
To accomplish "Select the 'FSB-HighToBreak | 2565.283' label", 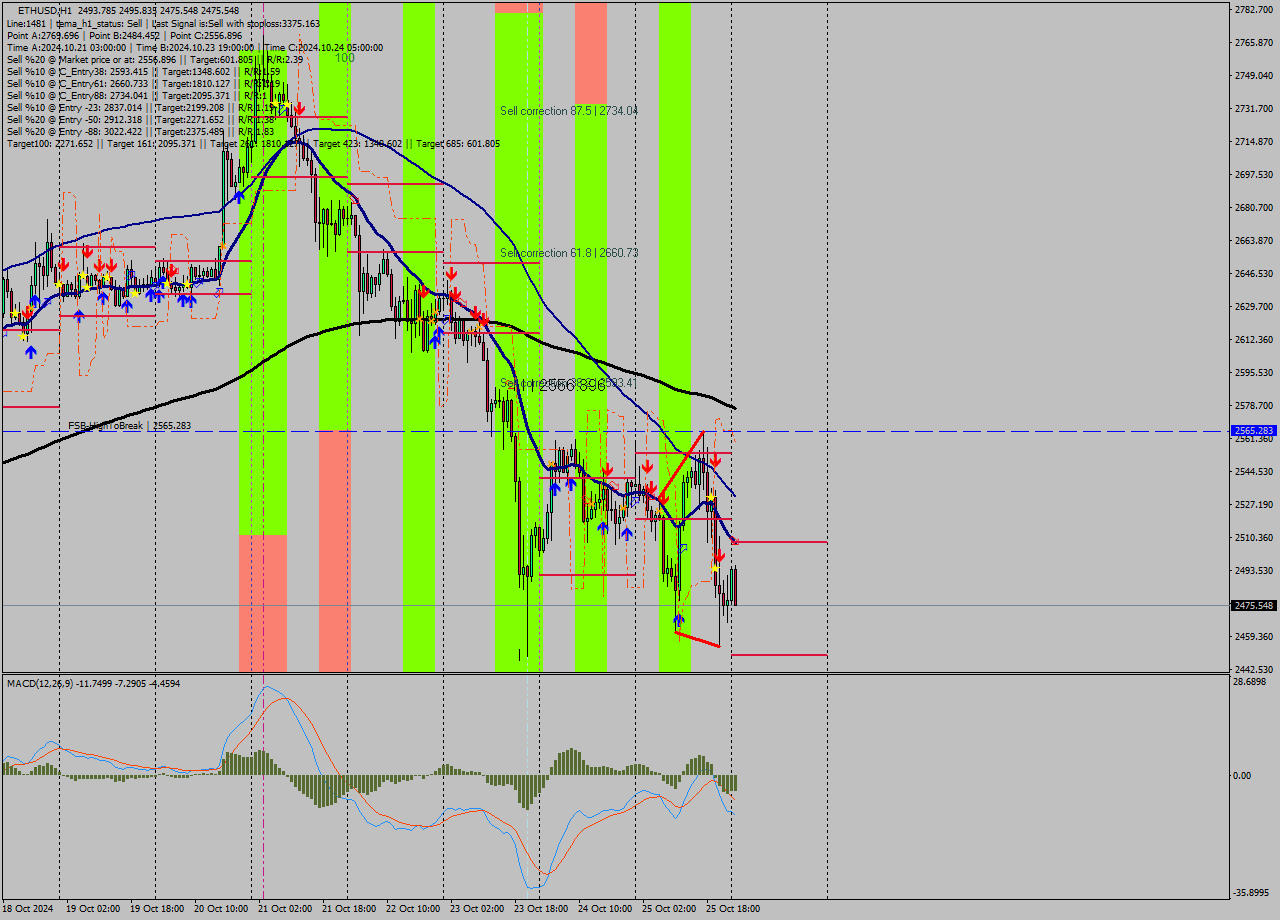I will point(129,426).
